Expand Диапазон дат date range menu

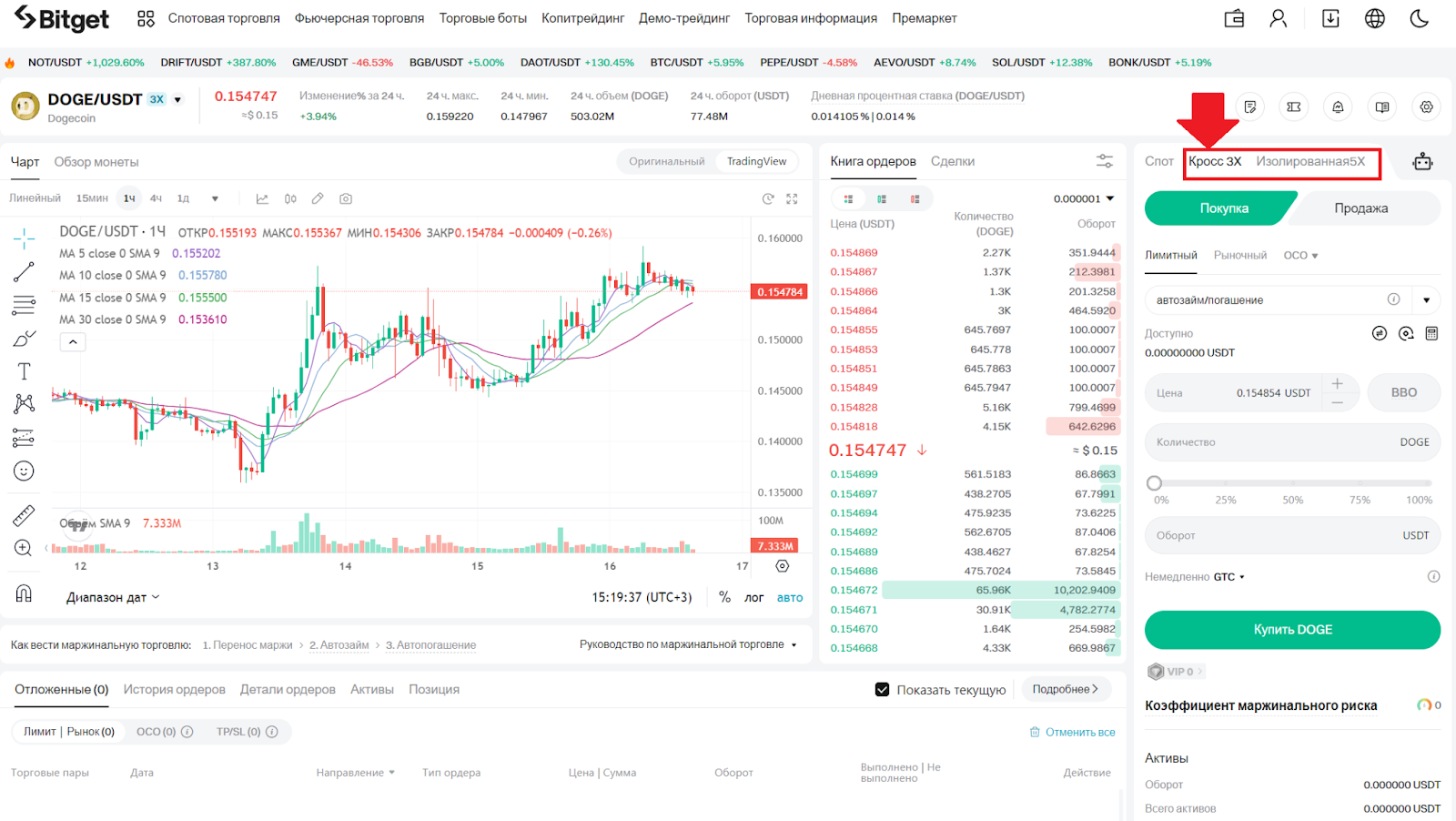point(113,598)
